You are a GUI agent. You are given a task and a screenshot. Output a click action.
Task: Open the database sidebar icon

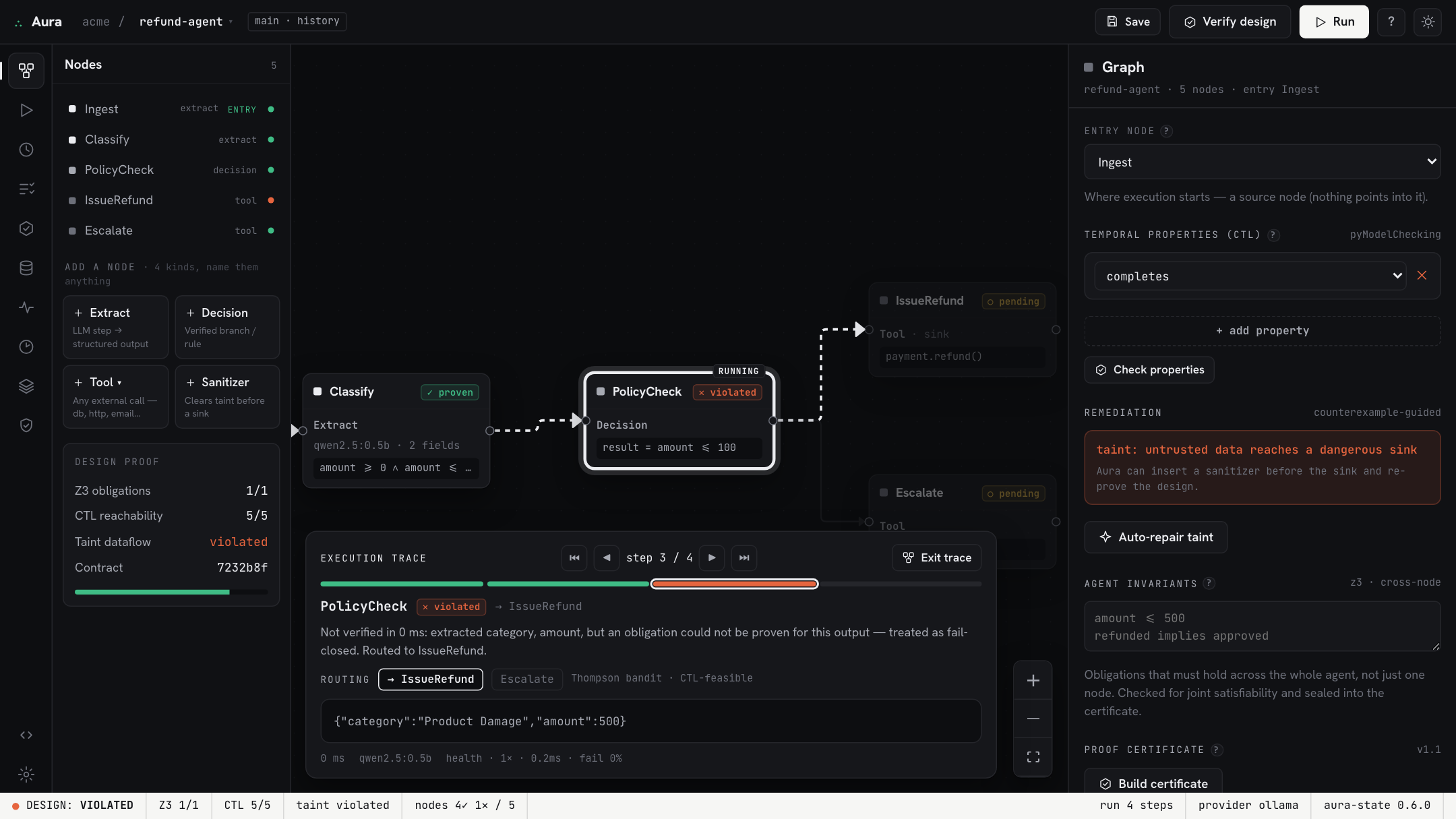[26, 268]
